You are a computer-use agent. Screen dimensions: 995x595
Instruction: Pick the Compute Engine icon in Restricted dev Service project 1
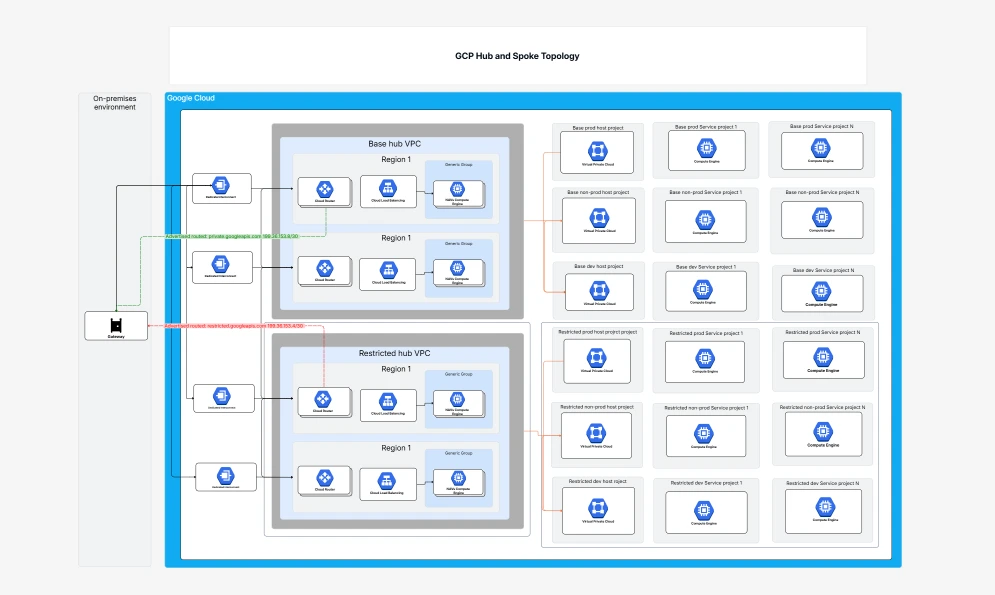pos(704,510)
